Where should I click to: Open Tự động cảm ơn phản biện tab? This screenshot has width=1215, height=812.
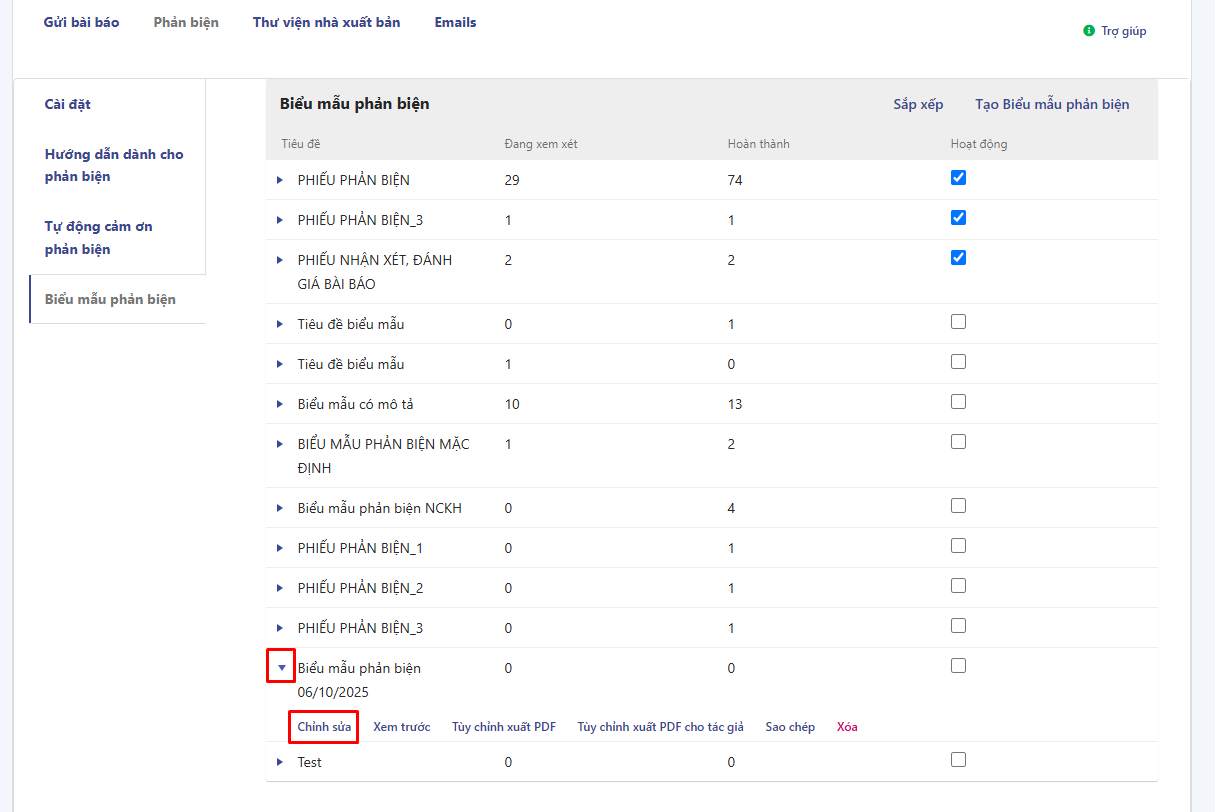99,238
